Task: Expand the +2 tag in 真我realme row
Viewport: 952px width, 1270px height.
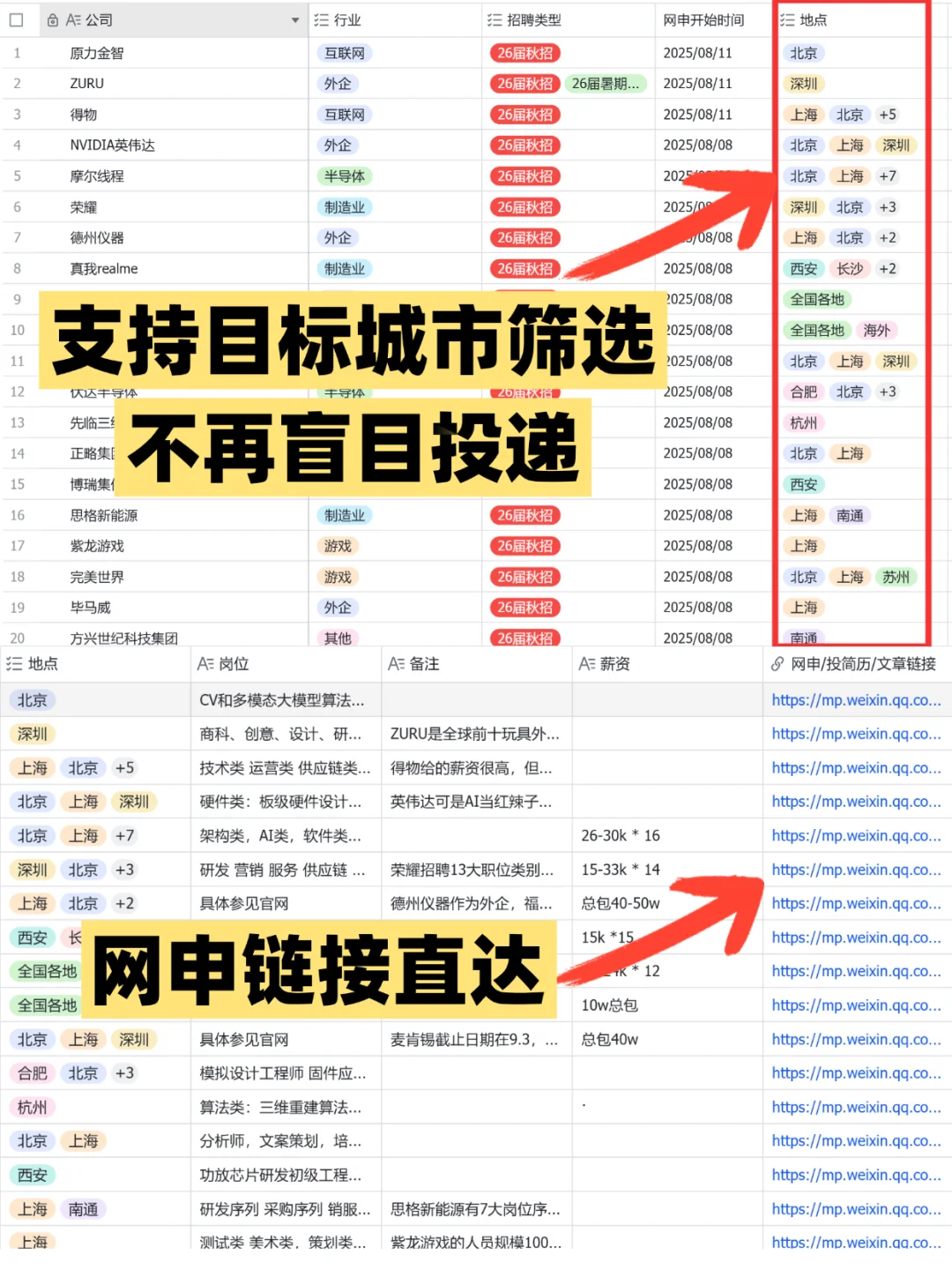Action: (887, 269)
